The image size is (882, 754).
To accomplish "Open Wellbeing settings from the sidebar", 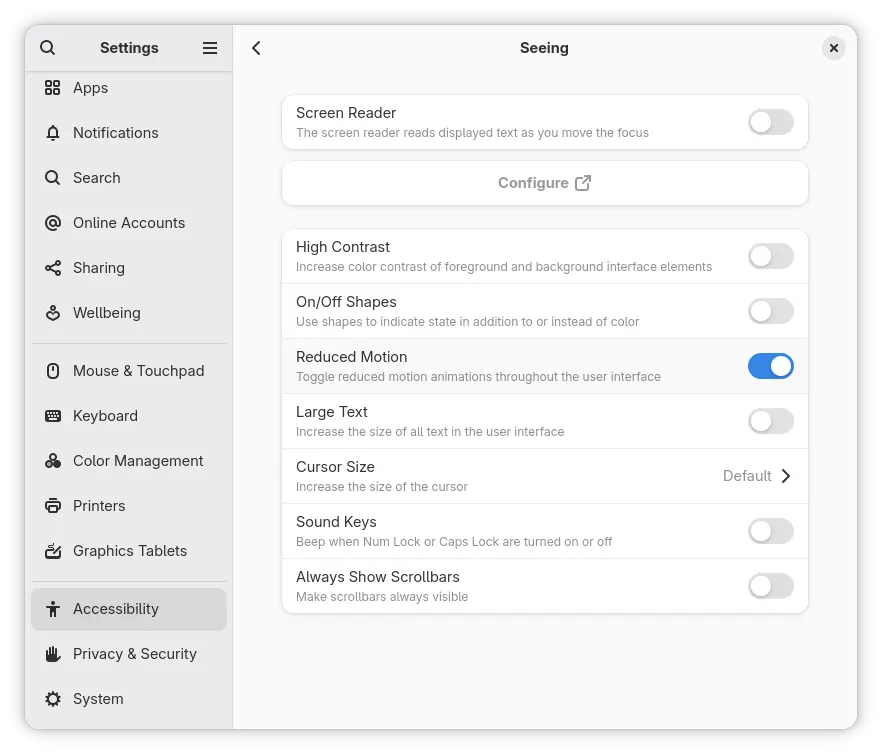I will click(x=53, y=313).
